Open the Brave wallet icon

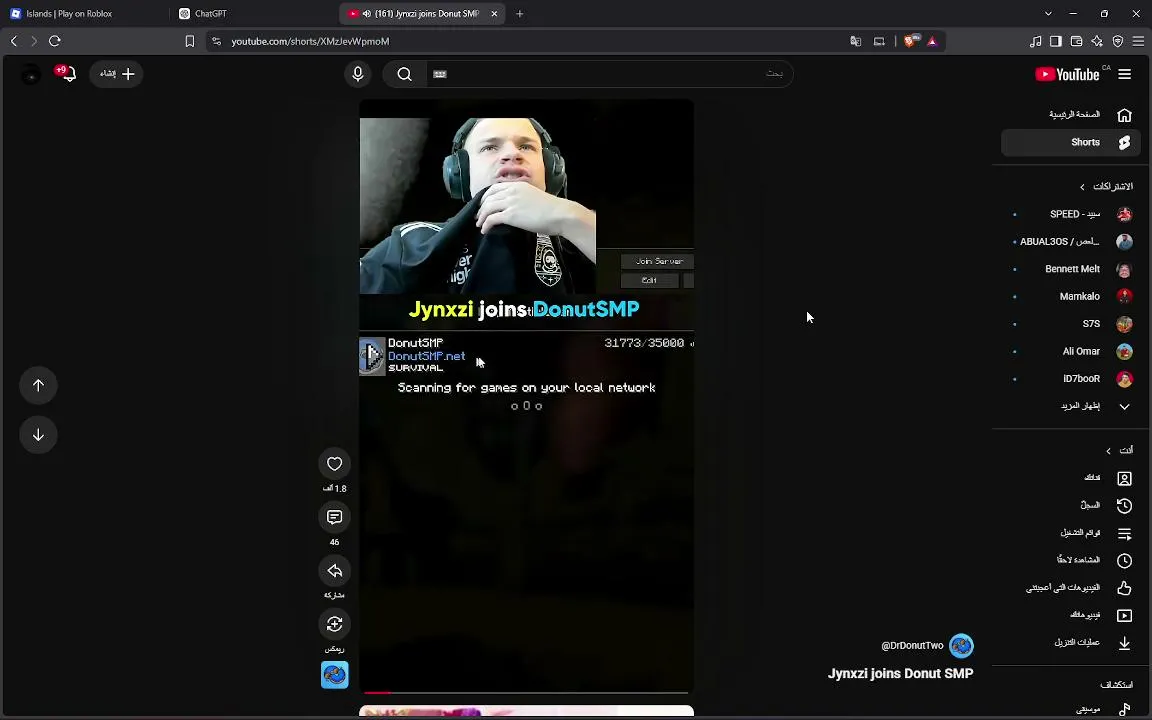[1076, 41]
